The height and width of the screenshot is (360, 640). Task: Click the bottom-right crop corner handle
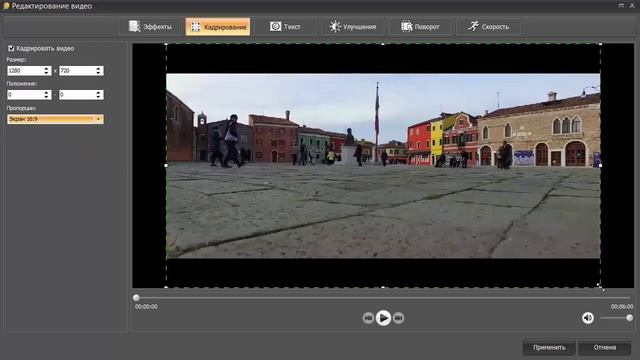click(x=601, y=287)
